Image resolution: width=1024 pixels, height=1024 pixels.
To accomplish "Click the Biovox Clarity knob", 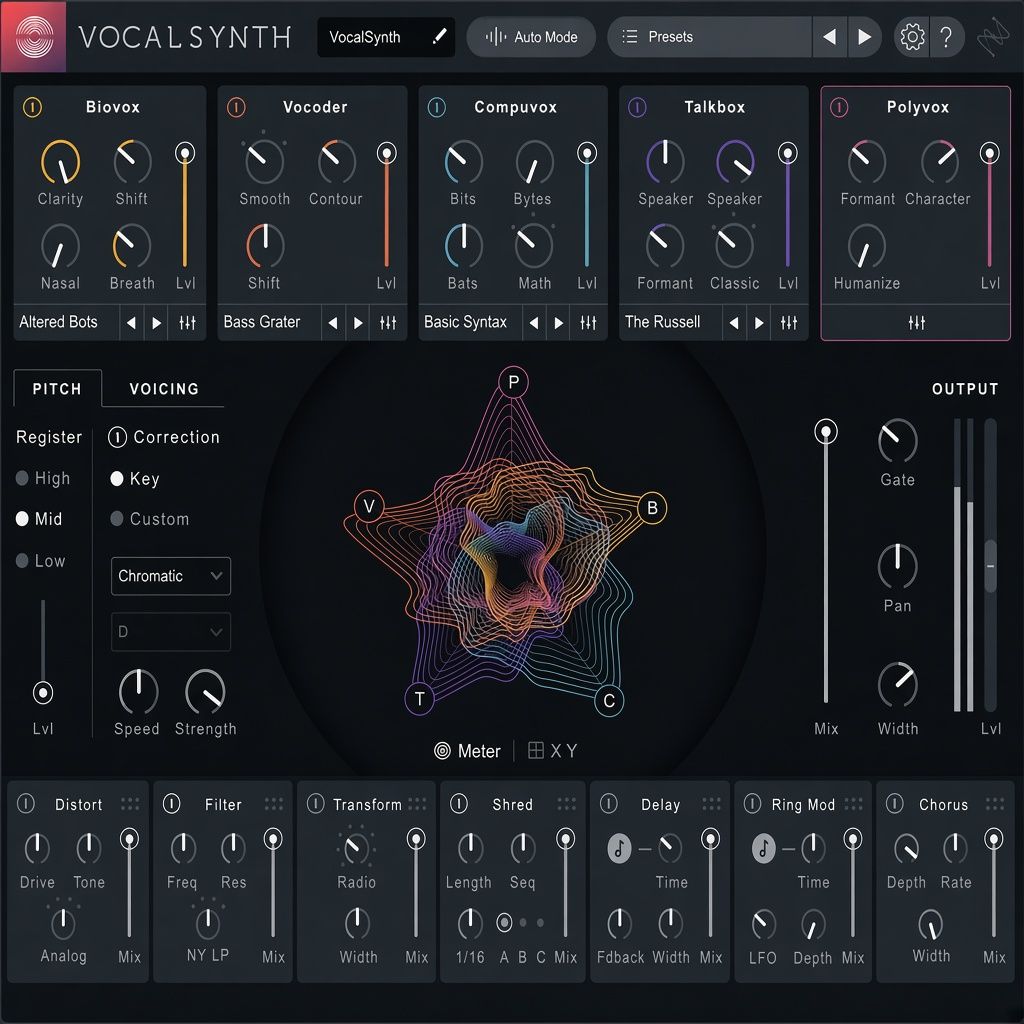I will (60, 162).
